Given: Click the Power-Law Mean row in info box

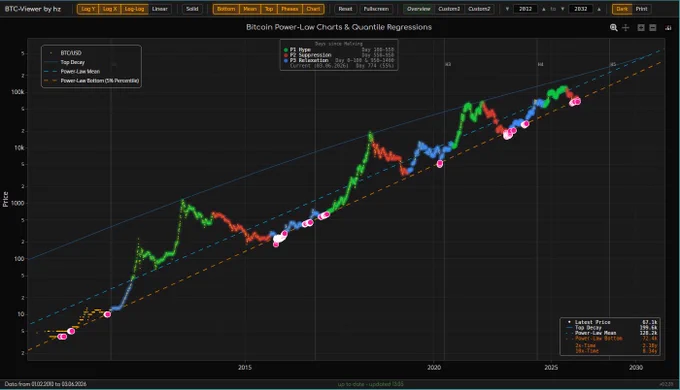Looking at the screenshot, I should point(612,333).
